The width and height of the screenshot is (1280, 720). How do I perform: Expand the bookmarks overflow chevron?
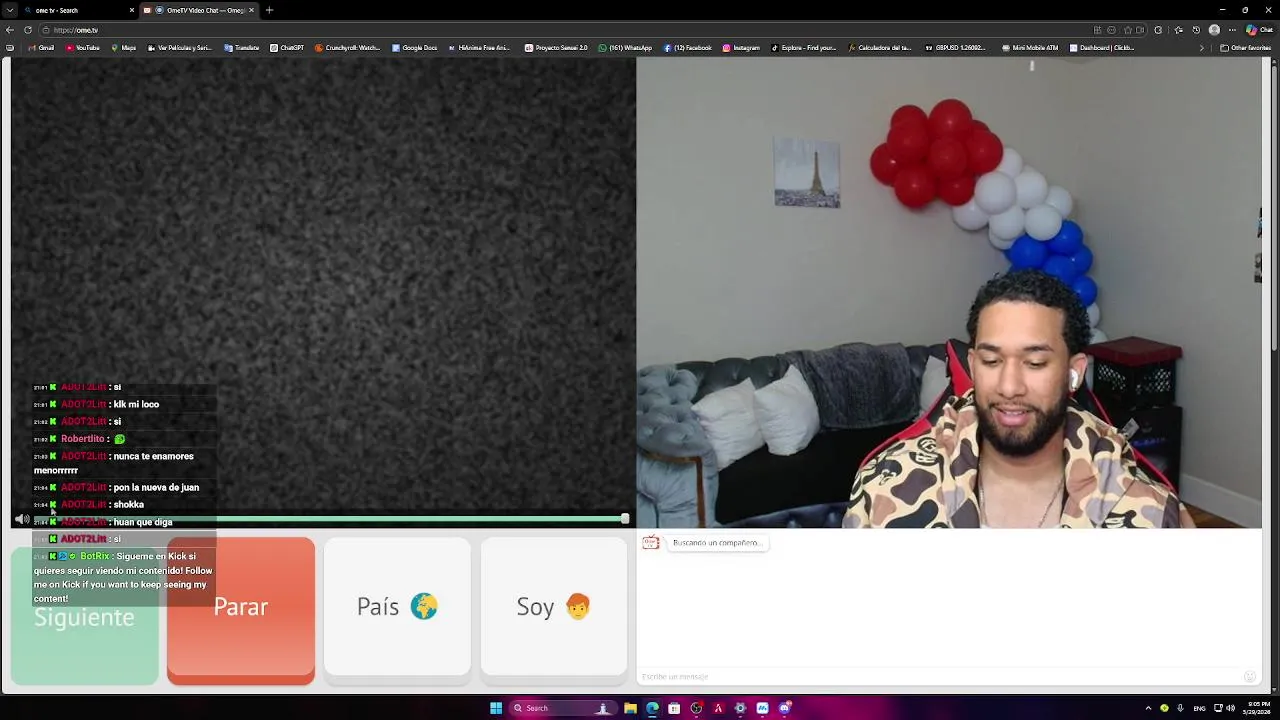[x=1202, y=47]
